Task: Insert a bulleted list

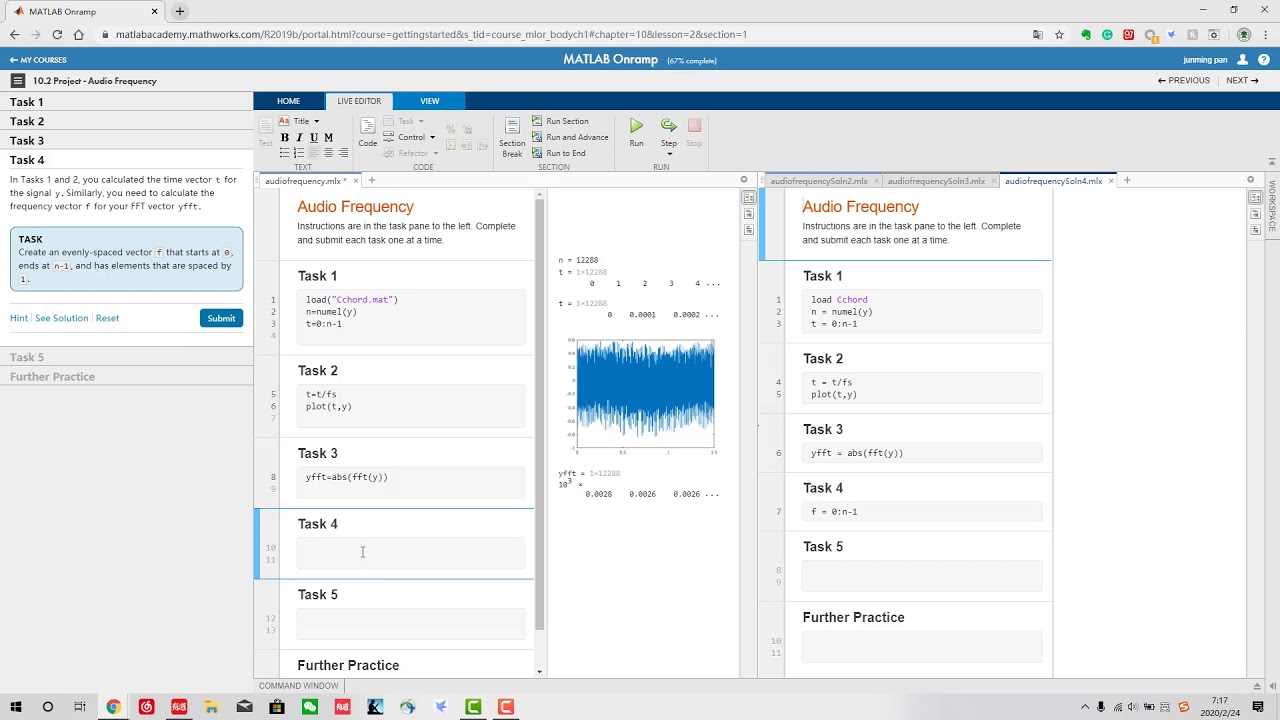Action: 284,153
